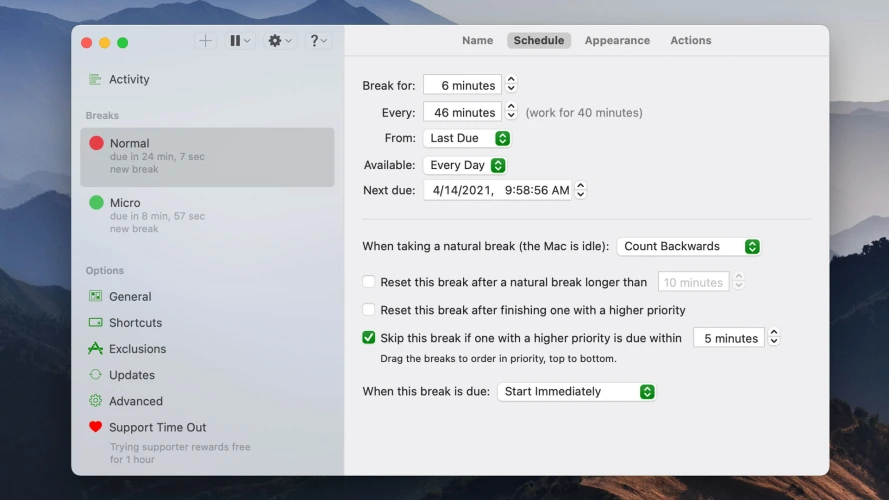Open the Available 'Every Day' dropdown
889x500 pixels.
tap(466, 165)
